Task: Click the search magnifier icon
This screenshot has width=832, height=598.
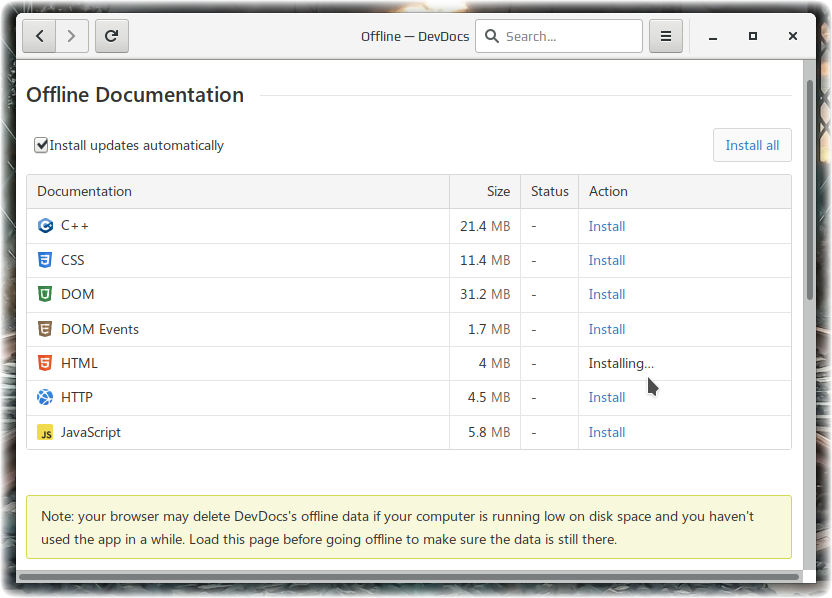Action: click(x=492, y=36)
